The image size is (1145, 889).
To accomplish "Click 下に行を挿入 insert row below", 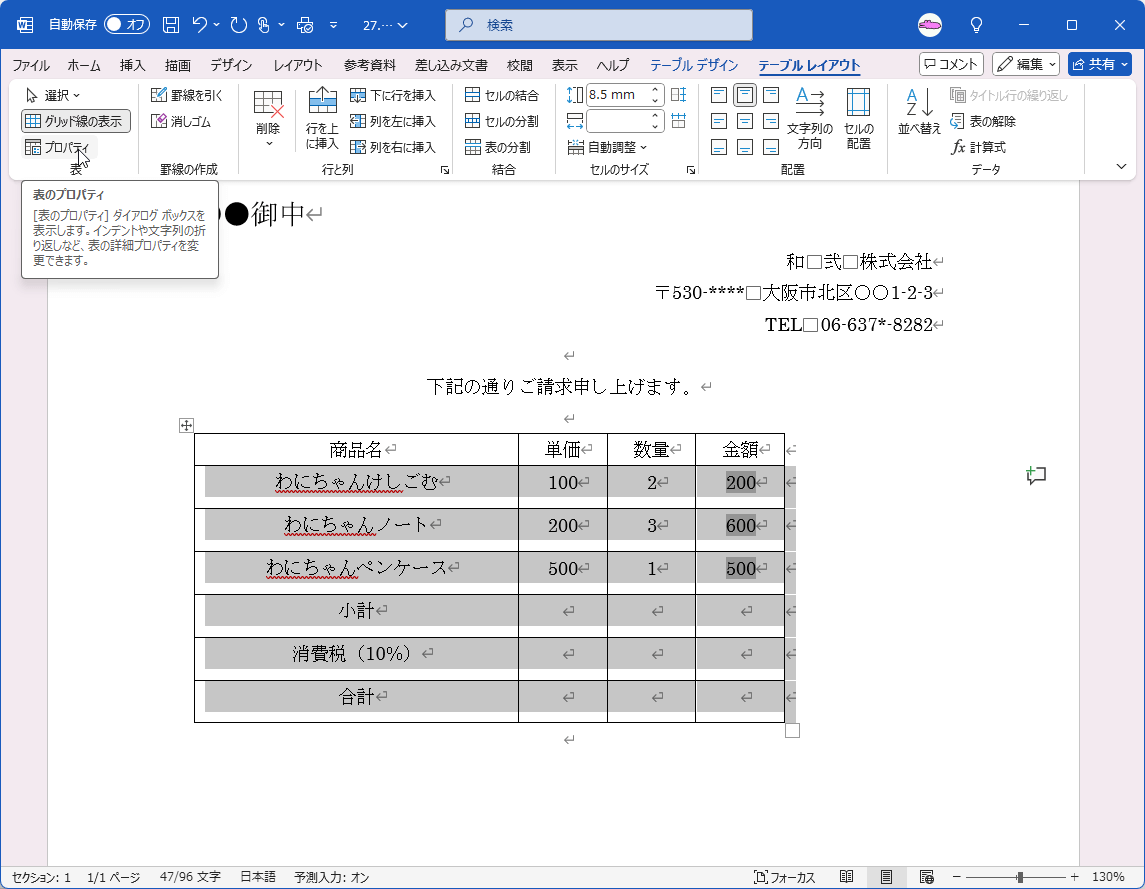I will (x=393, y=95).
